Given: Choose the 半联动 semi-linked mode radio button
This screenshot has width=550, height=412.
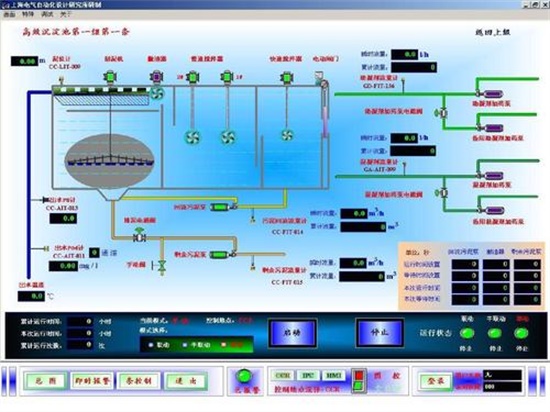Looking at the screenshot, I should [x=185, y=345].
